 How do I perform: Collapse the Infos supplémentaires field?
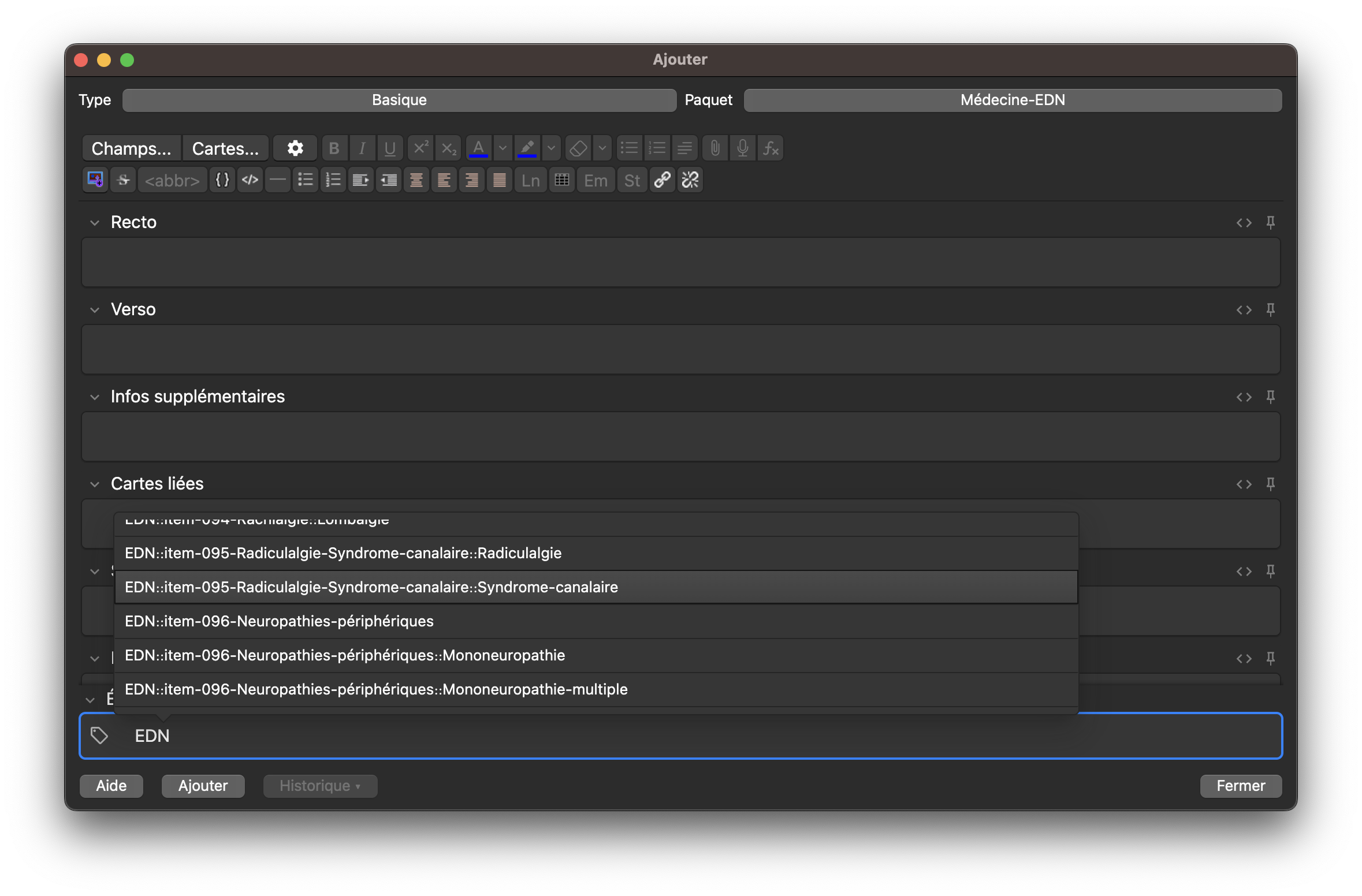point(95,397)
